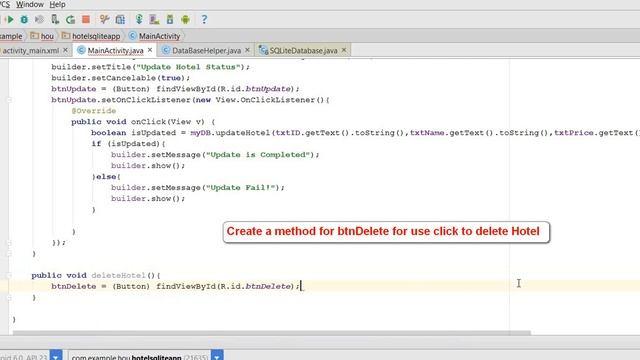The width and height of the screenshot is (640, 360).
Task: Launch the AVD Manager icon
Action: tap(154, 20)
